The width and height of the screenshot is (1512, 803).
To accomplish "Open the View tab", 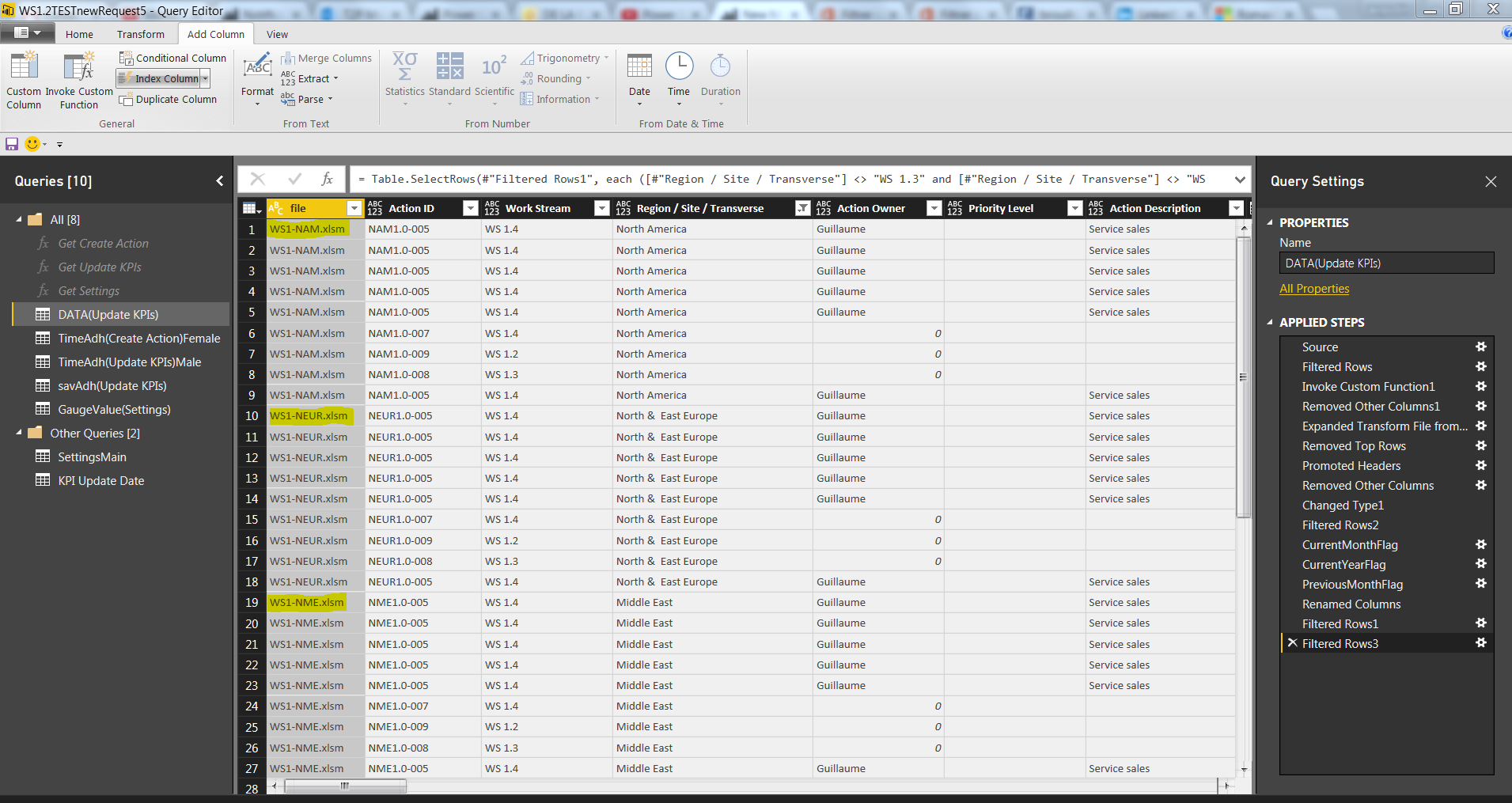I will [277, 34].
